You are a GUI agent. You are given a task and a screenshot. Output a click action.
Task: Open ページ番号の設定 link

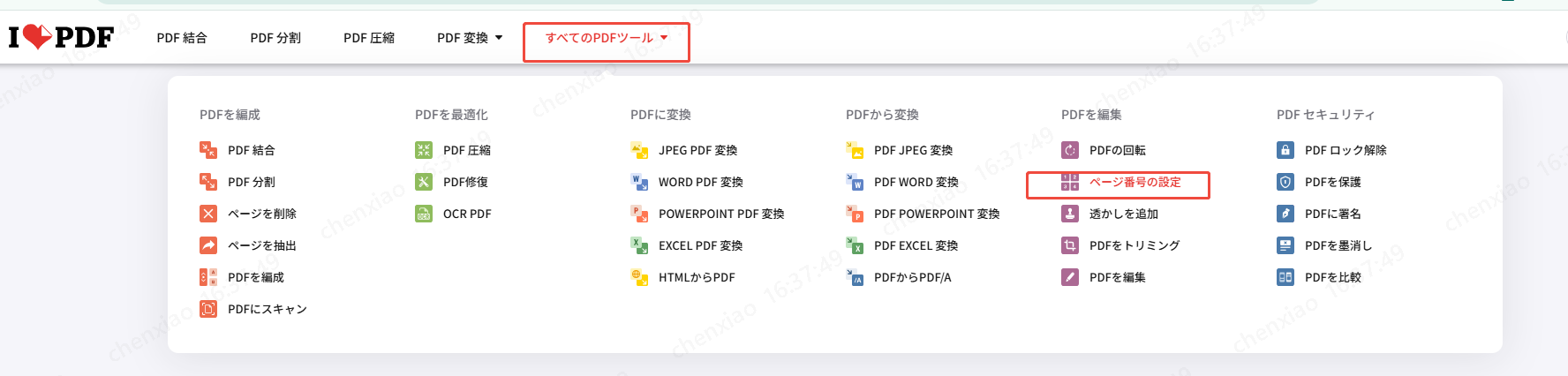click(1135, 182)
